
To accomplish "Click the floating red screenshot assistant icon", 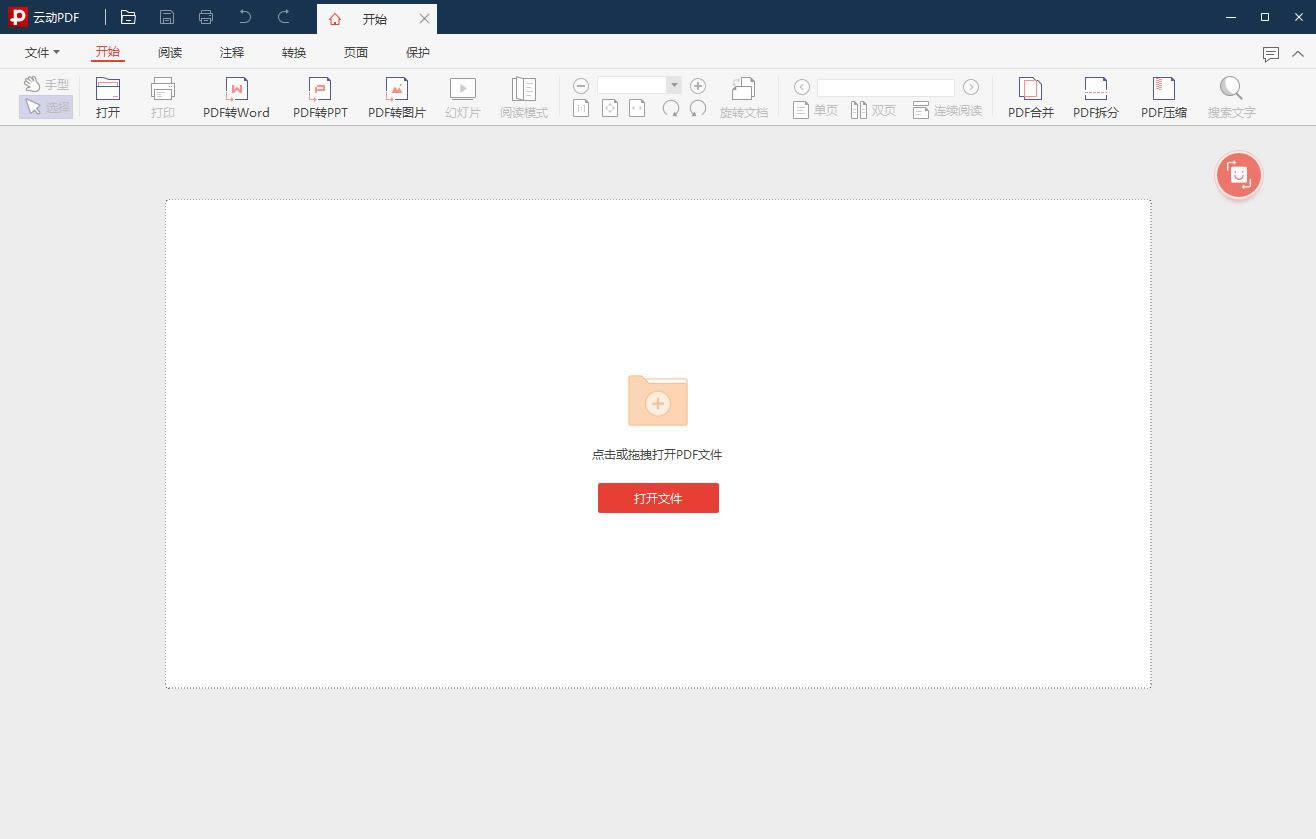I will point(1239,175).
